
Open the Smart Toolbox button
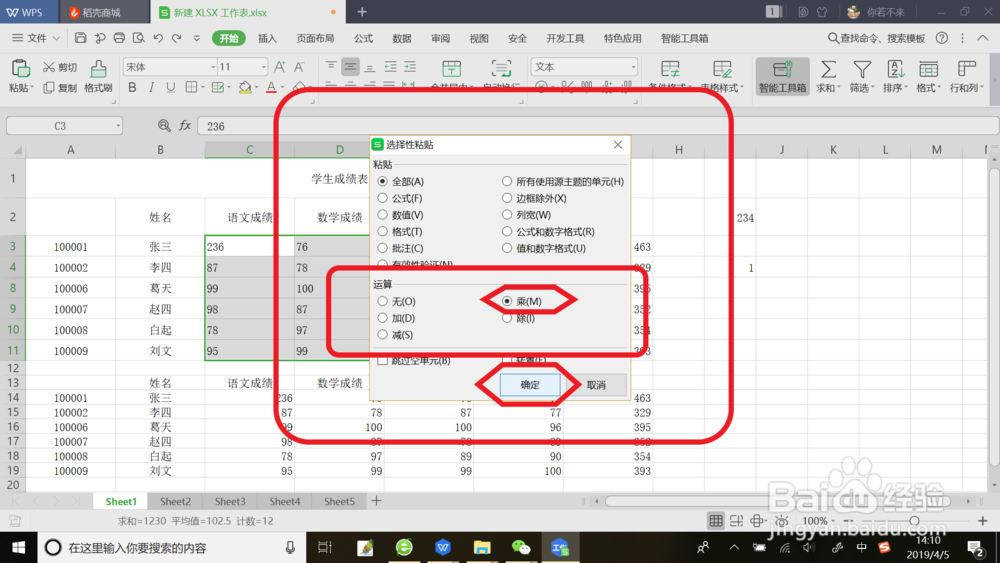pyautogui.click(x=783, y=77)
